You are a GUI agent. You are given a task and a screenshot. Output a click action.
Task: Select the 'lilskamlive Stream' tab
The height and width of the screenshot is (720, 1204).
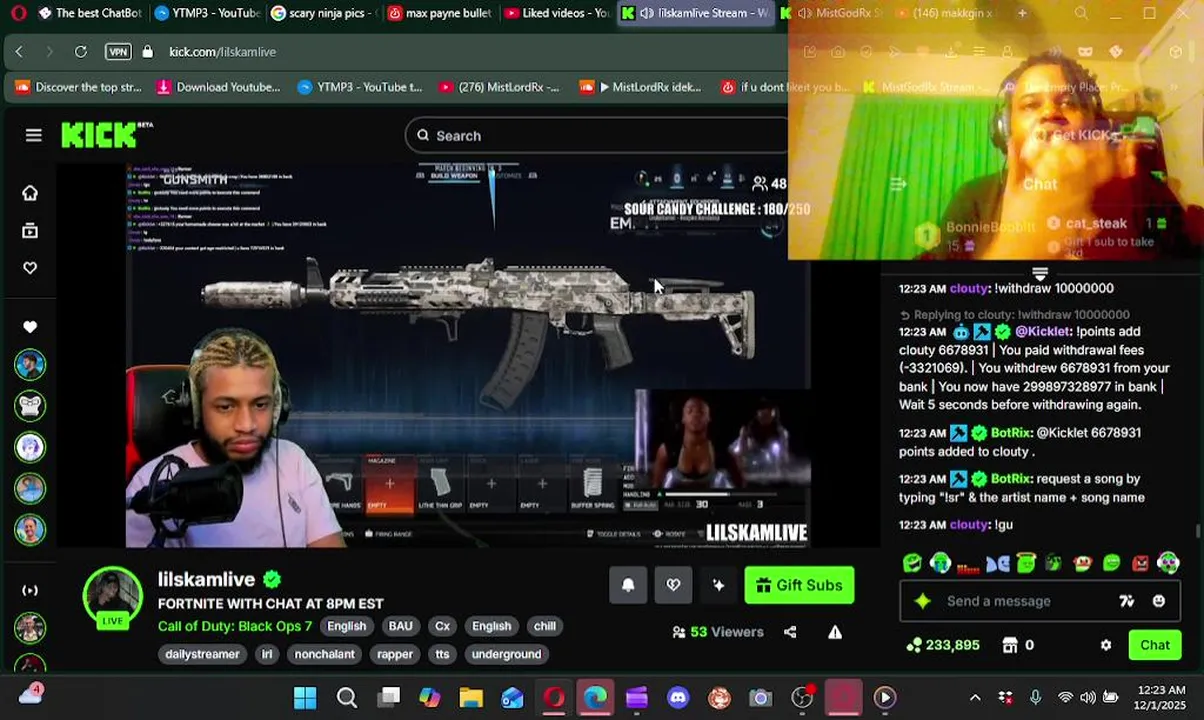point(695,13)
